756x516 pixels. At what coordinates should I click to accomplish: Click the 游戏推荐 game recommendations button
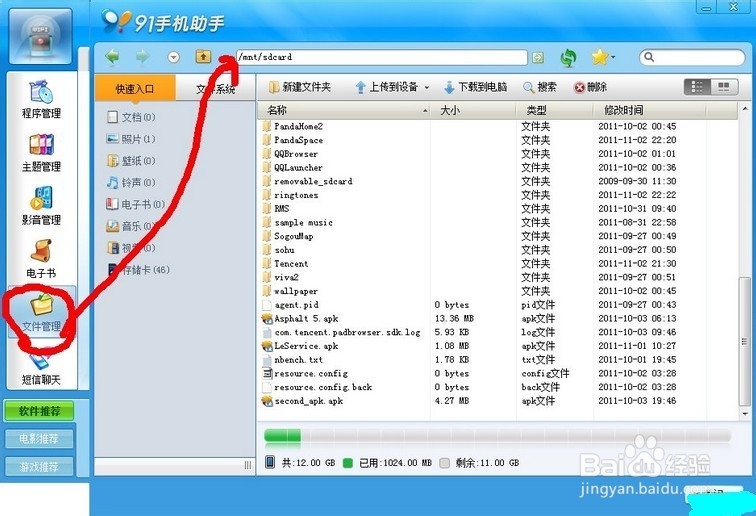tap(40, 466)
